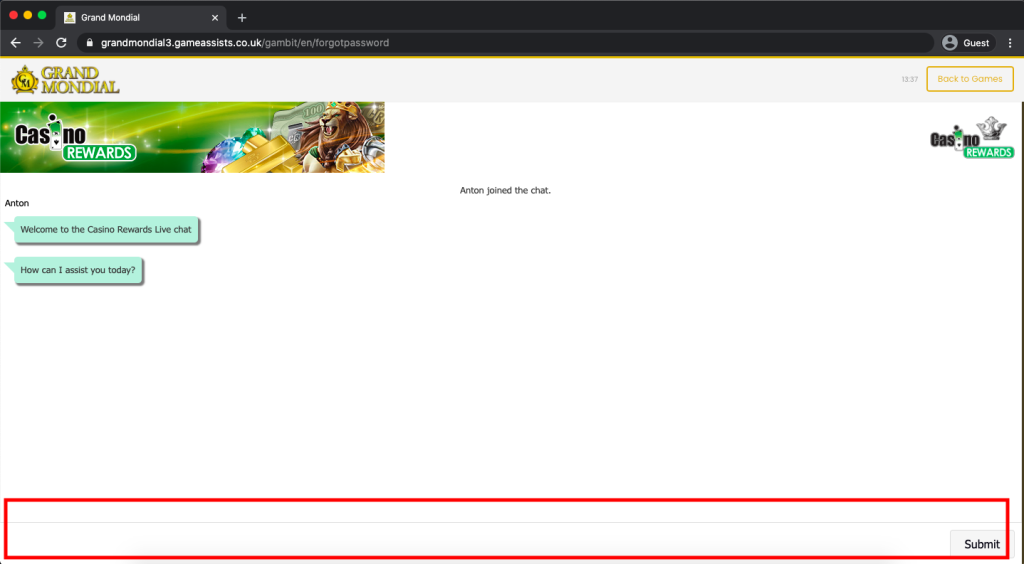Image resolution: width=1024 pixels, height=564 pixels.
Task: Click the 'How can I assist you today?' message
Action: pos(78,270)
